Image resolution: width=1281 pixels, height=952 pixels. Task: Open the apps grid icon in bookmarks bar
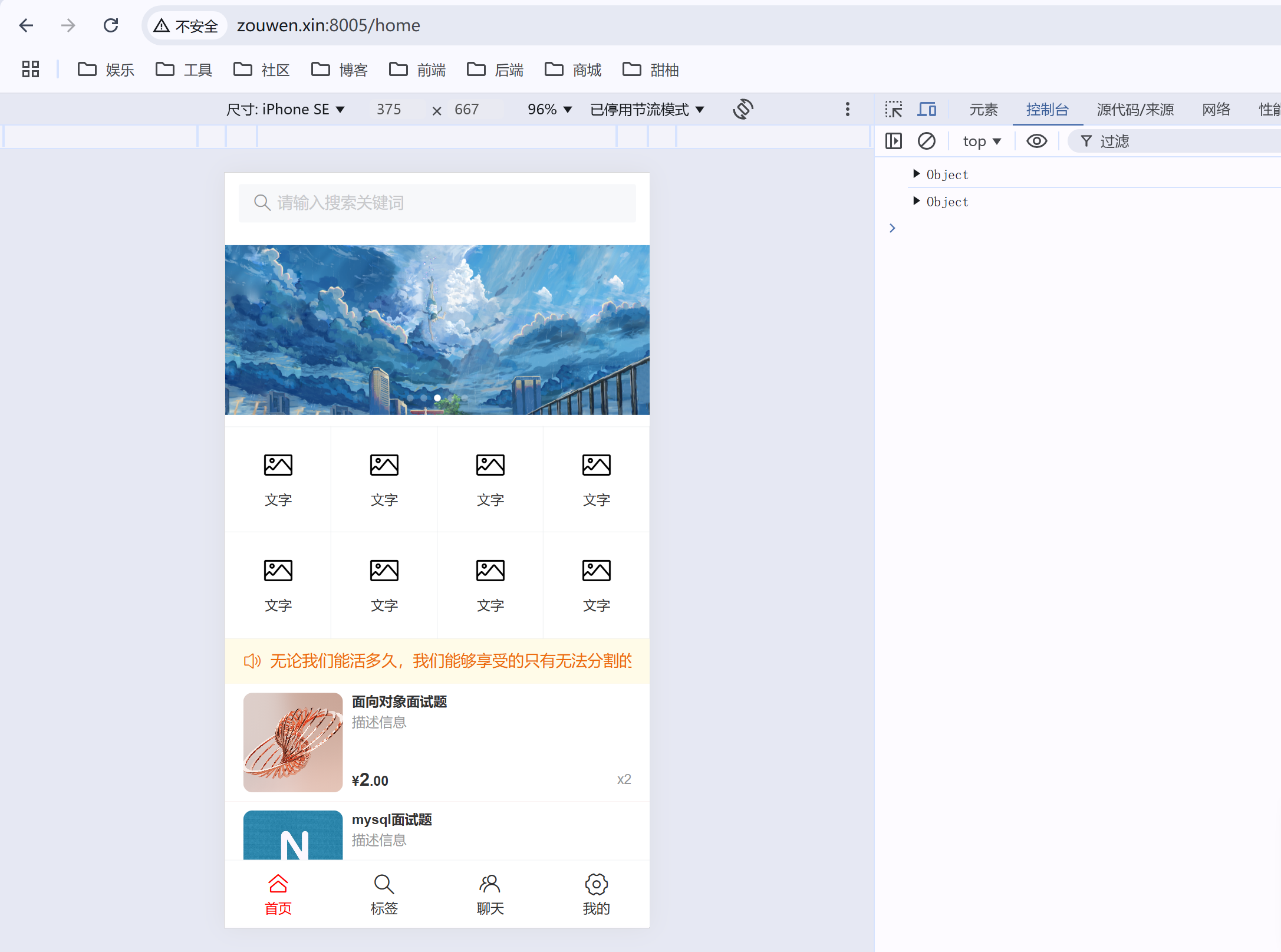click(31, 70)
